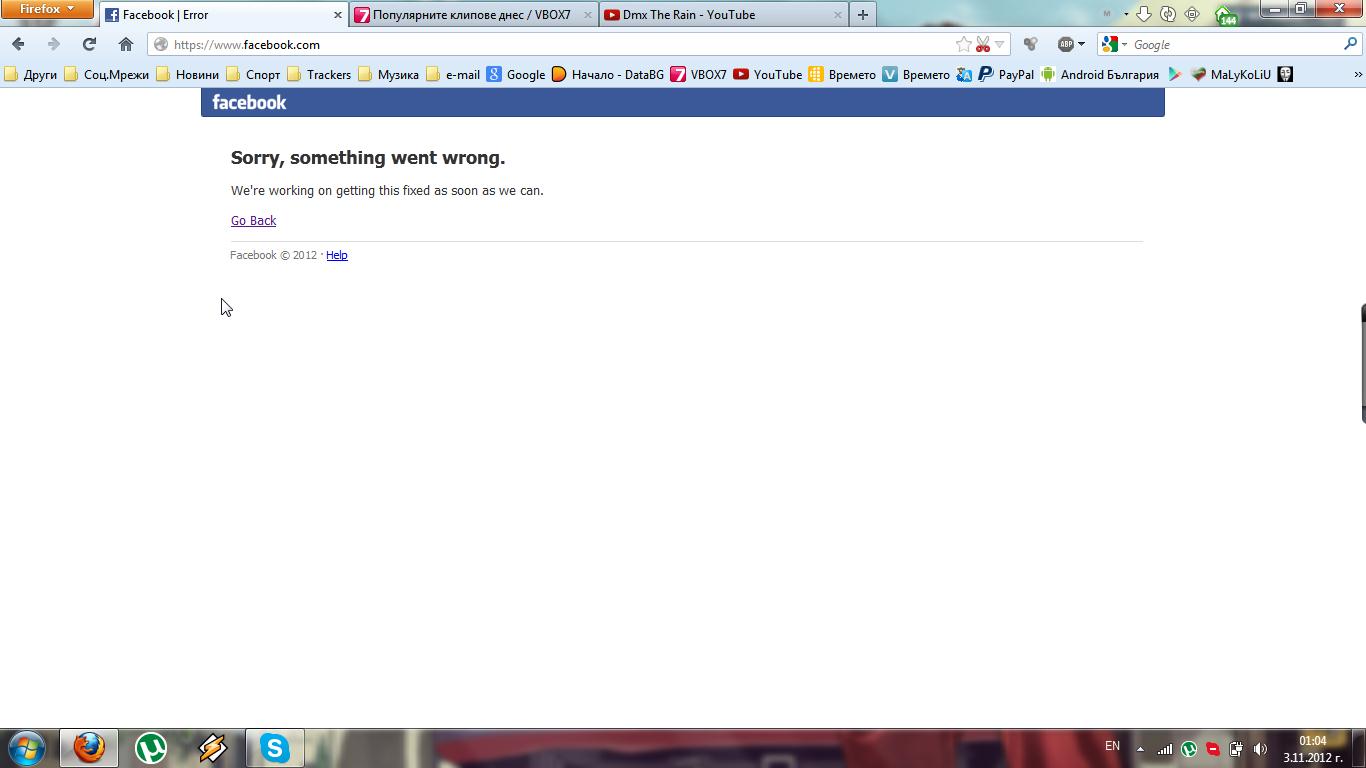The height and width of the screenshot is (768, 1366).
Task: Click the network signal tray icon
Action: [1165, 749]
